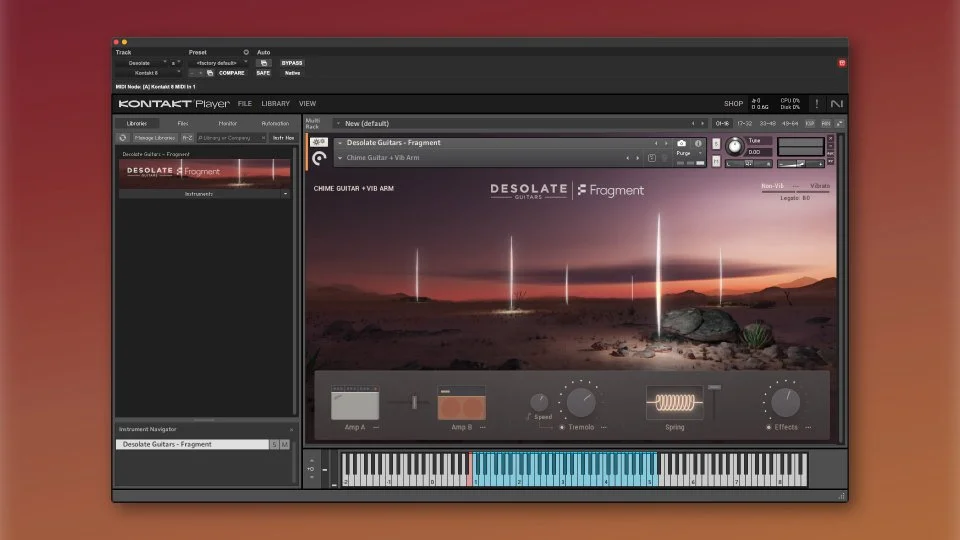The height and width of the screenshot is (540, 960).
Task: Select rack page 17-32
Action: click(x=745, y=124)
